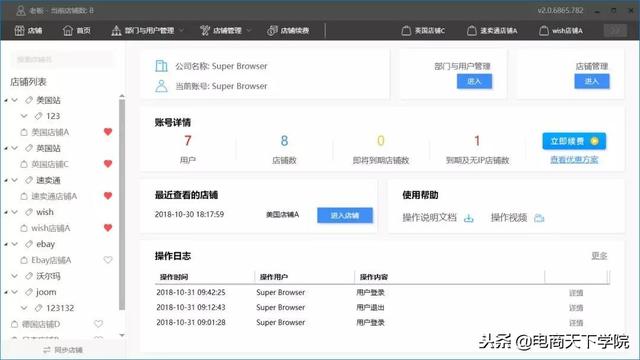Click the 8 店铺数 count
Image resolution: width=640 pixels, height=360 pixels.
pos(284,141)
